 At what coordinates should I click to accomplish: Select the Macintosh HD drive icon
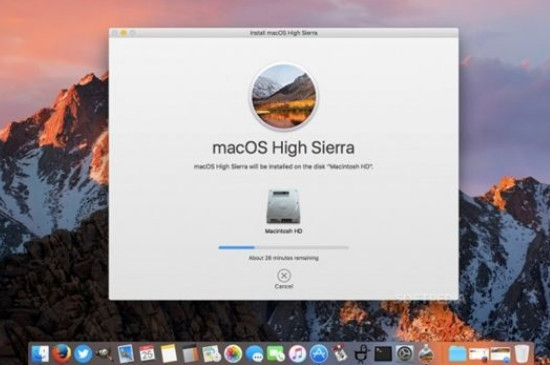point(283,206)
